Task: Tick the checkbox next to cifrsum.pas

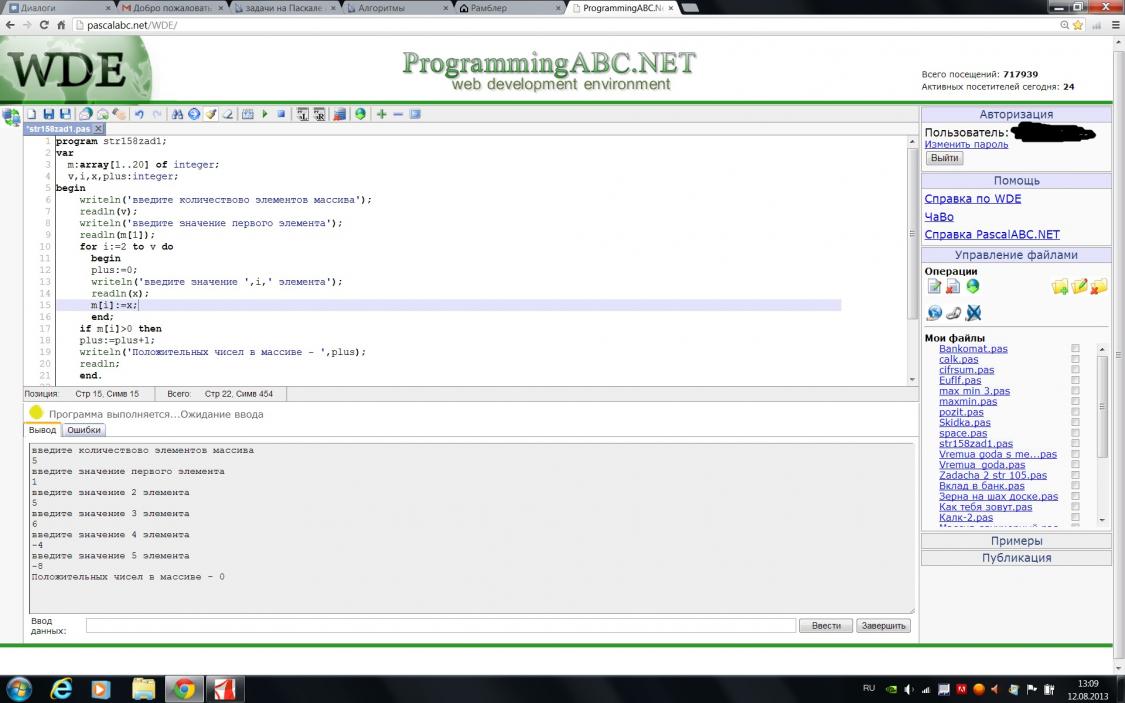Action: 1075,370
